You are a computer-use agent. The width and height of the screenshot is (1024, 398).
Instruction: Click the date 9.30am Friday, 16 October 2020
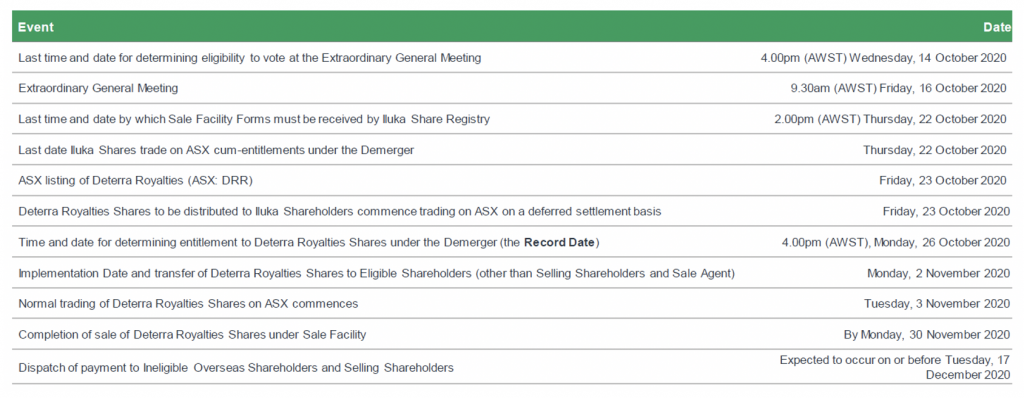pos(899,88)
